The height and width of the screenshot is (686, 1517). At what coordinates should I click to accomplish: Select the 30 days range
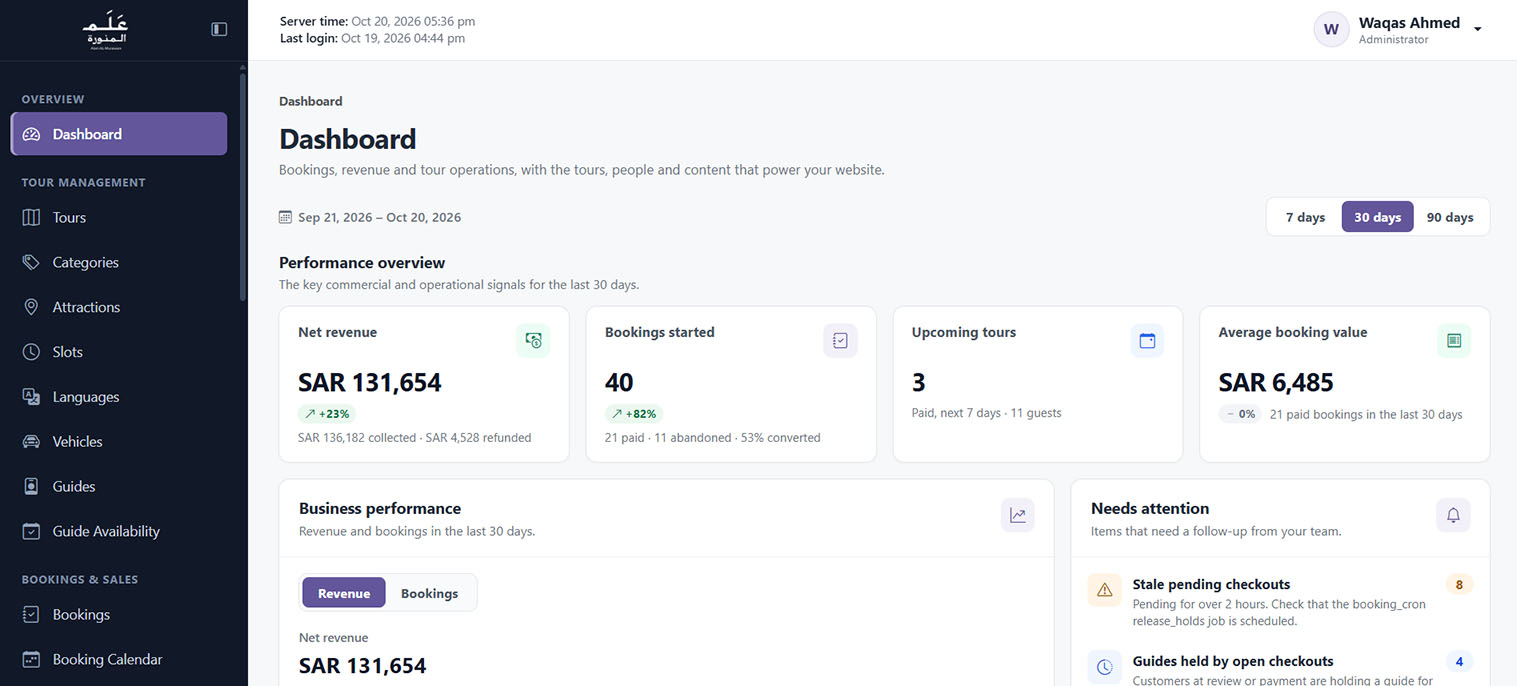tap(1378, 217)
